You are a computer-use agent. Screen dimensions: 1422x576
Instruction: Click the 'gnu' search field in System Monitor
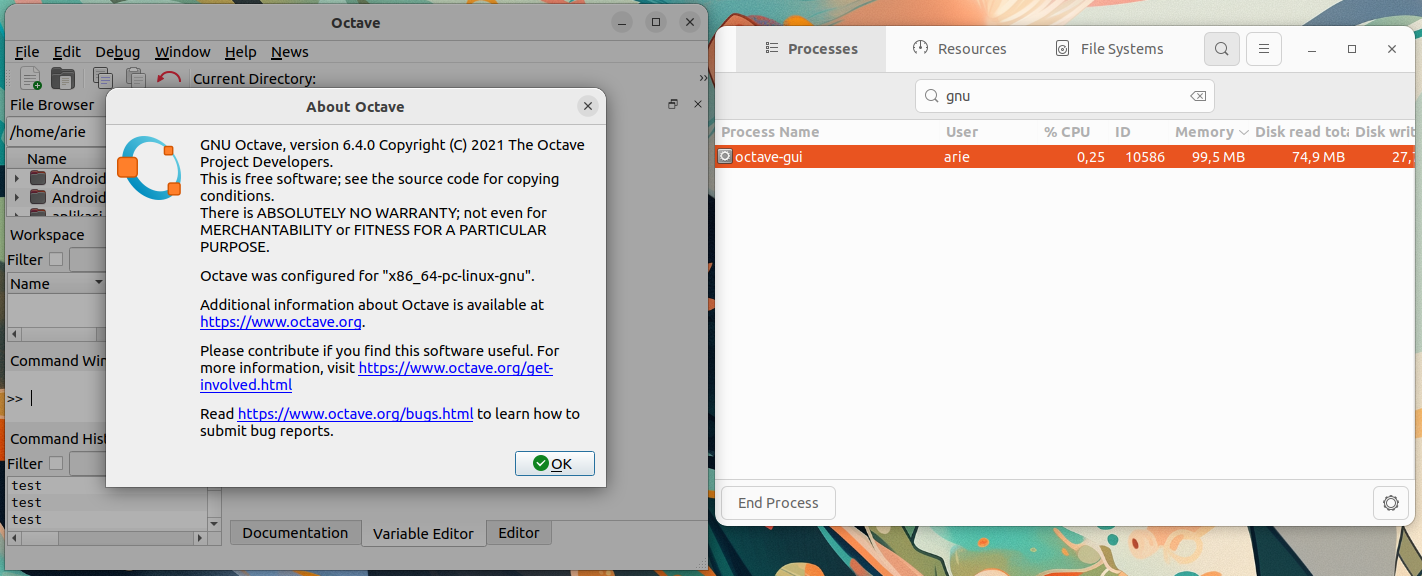pyautogui.click(x=1064, y=96)
